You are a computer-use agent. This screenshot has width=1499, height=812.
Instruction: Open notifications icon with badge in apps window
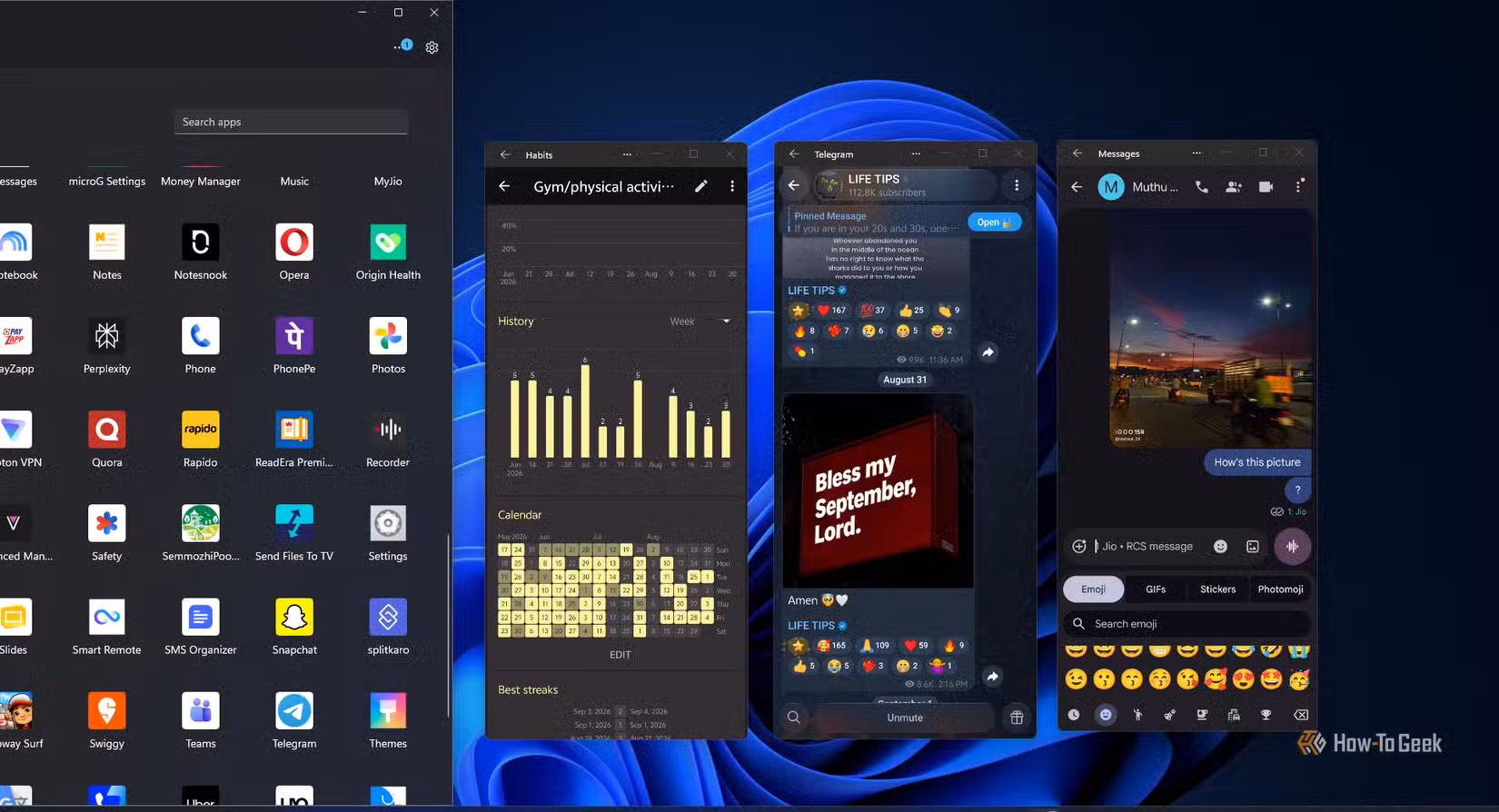[402, 45]
